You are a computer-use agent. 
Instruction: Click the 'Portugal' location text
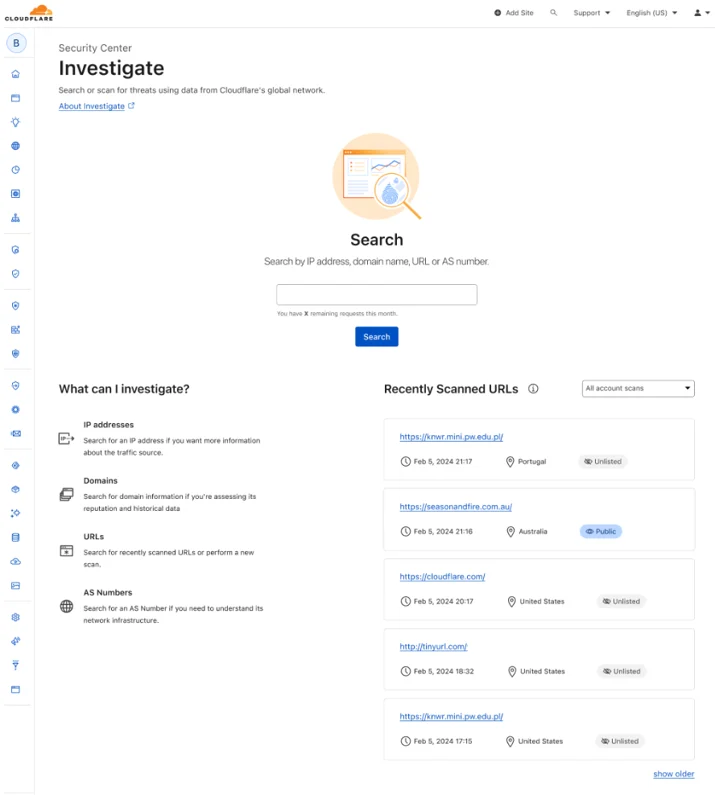(x=532, y=461)
